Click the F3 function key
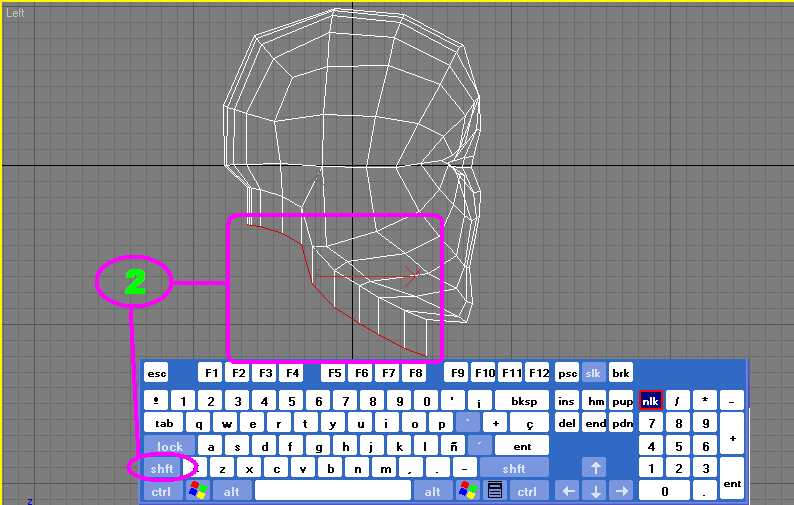Screen dimensions: 794x505 [x=265, y=373]
